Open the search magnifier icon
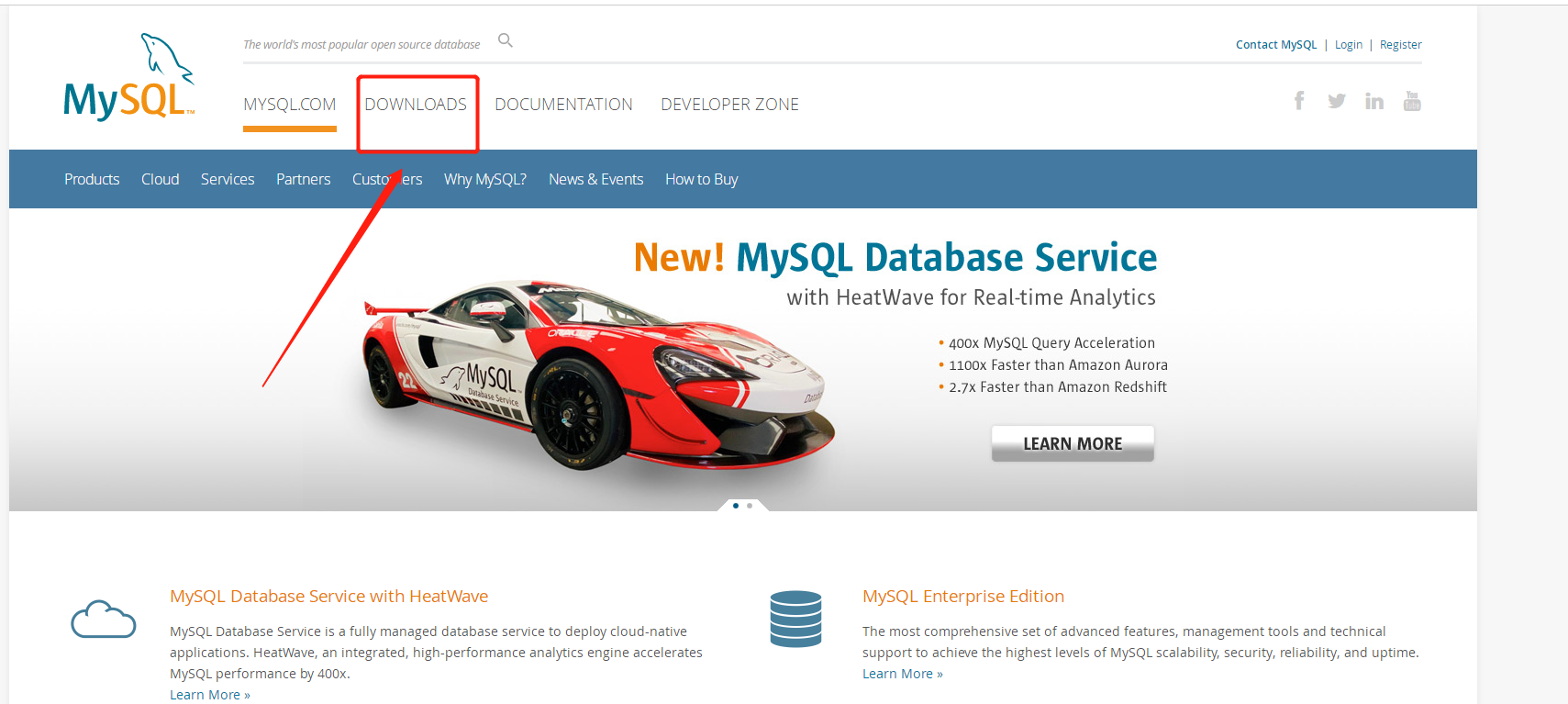This screenshot has height=704, width=1568. [506, 40]
